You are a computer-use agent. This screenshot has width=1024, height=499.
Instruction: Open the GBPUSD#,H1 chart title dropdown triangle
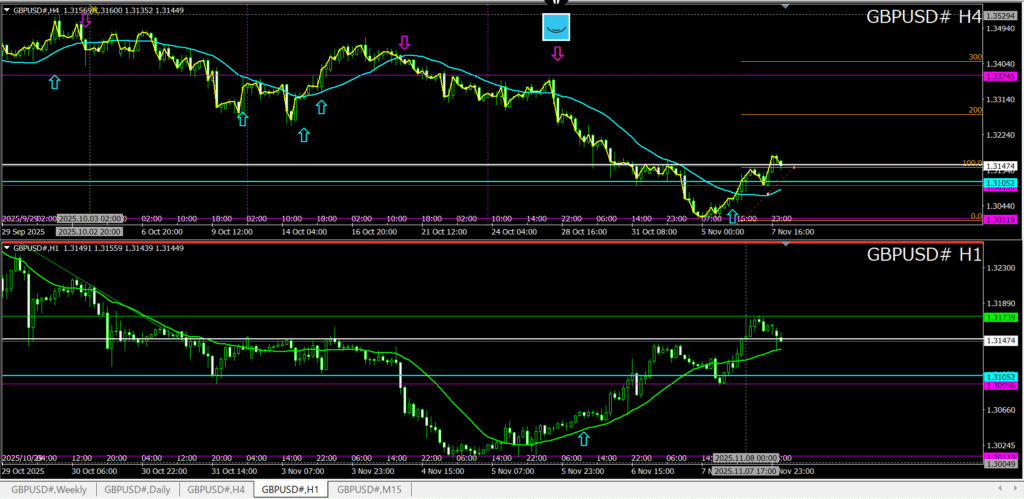7,247
